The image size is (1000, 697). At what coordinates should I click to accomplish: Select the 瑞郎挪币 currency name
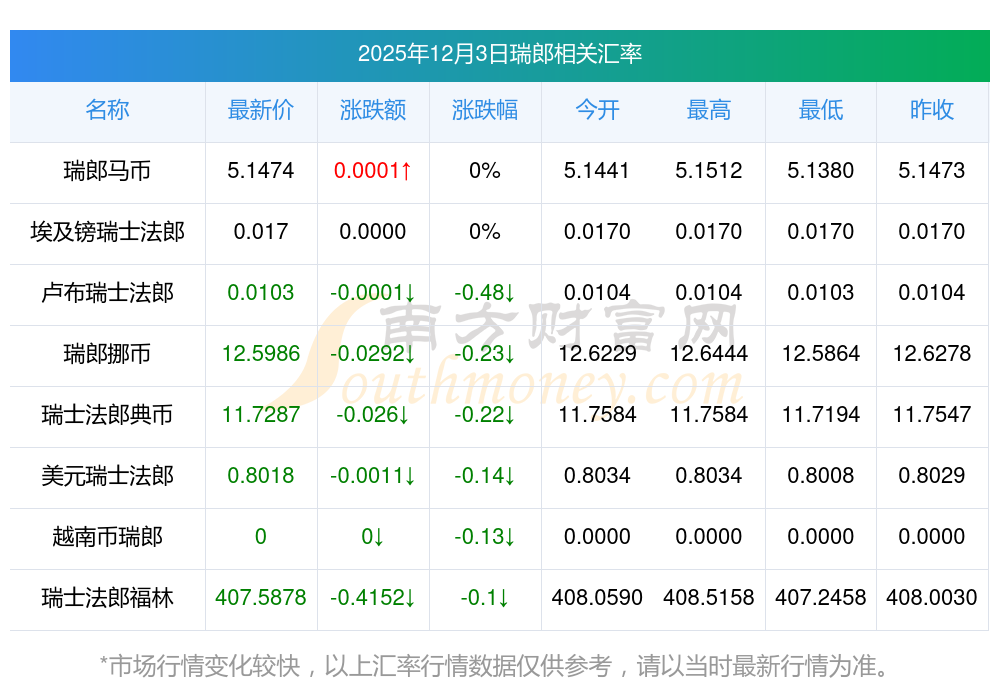pos(107,354)
